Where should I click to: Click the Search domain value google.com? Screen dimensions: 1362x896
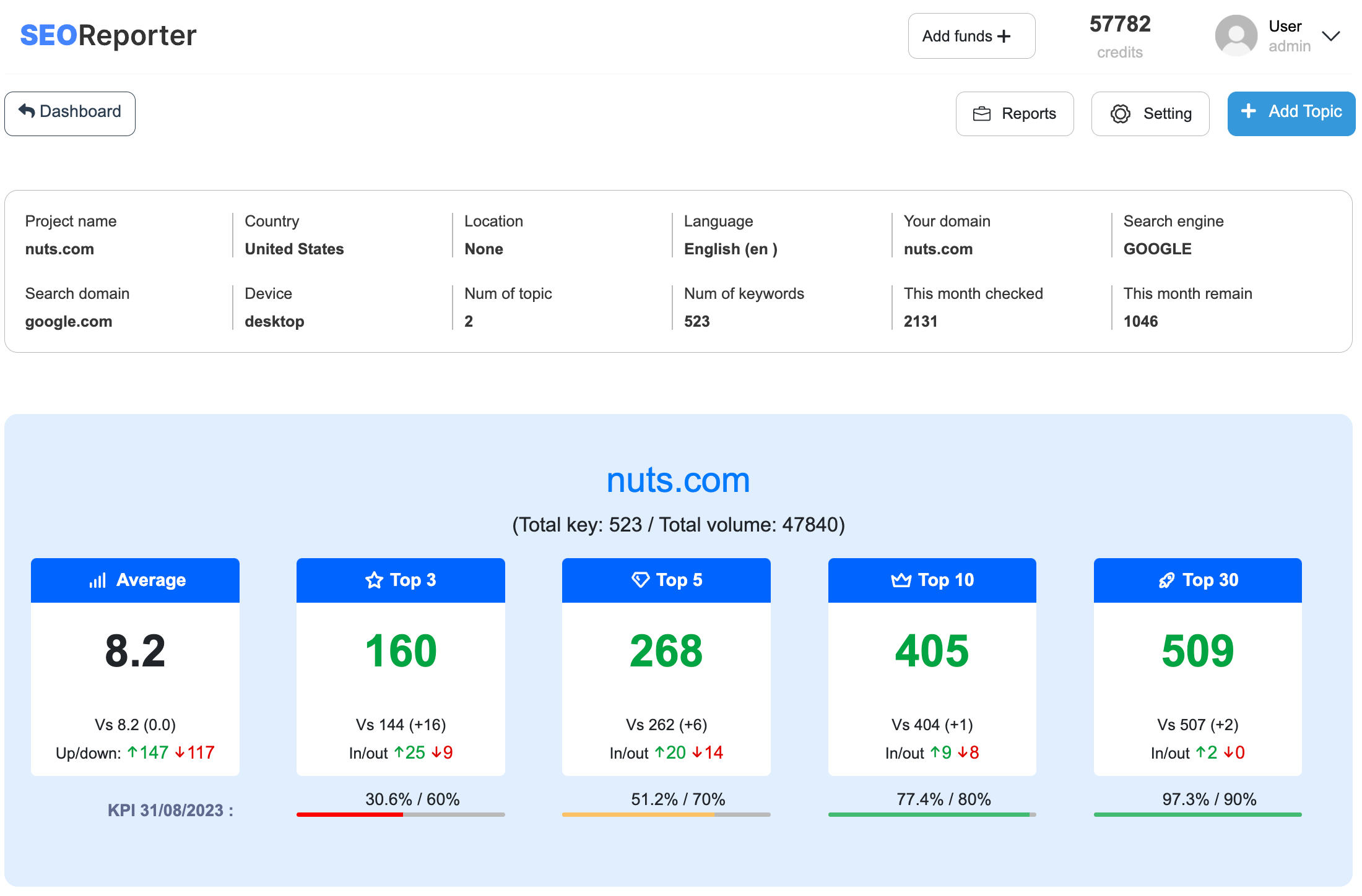click(x=69, y=321)
